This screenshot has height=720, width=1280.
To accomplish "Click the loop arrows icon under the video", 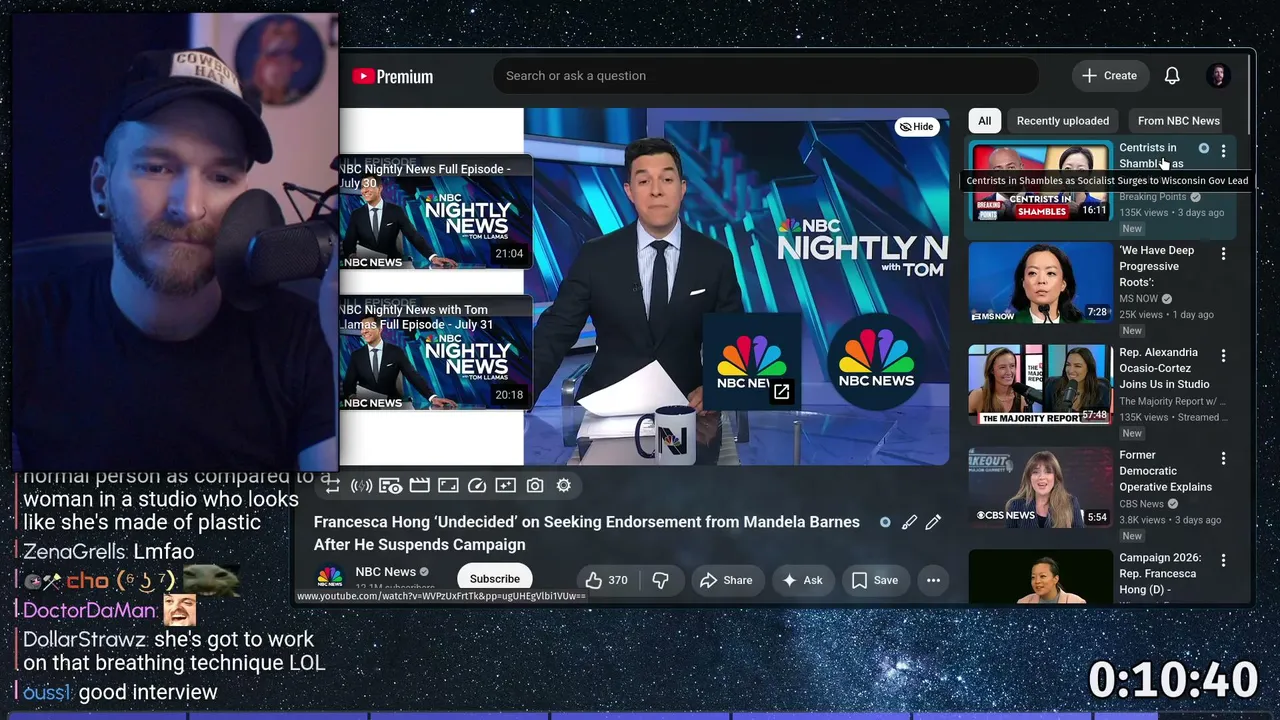I will click(332, 486).
